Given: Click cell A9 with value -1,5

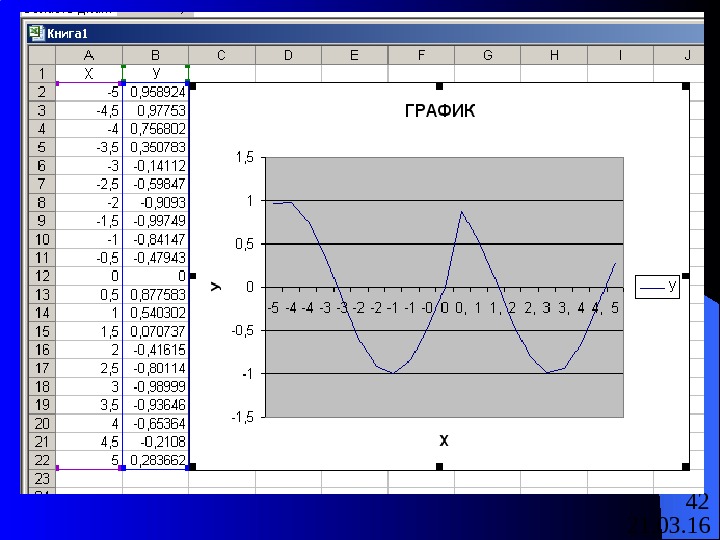Looking at the screenshot, I should (x=89, y=220).
